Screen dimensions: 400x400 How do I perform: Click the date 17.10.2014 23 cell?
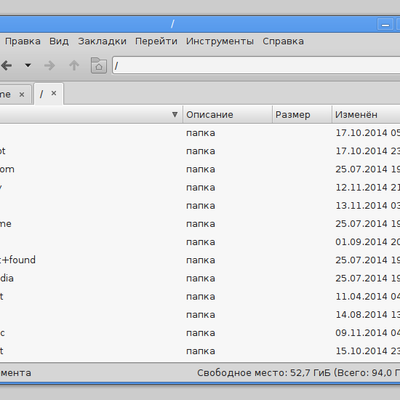pyautogui.click(x=367, y=151)
